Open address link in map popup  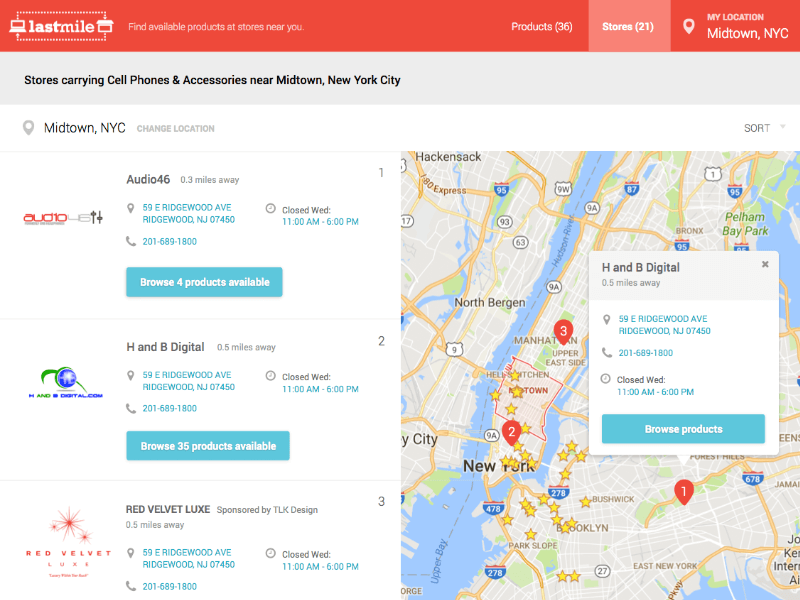click(664, 325)
